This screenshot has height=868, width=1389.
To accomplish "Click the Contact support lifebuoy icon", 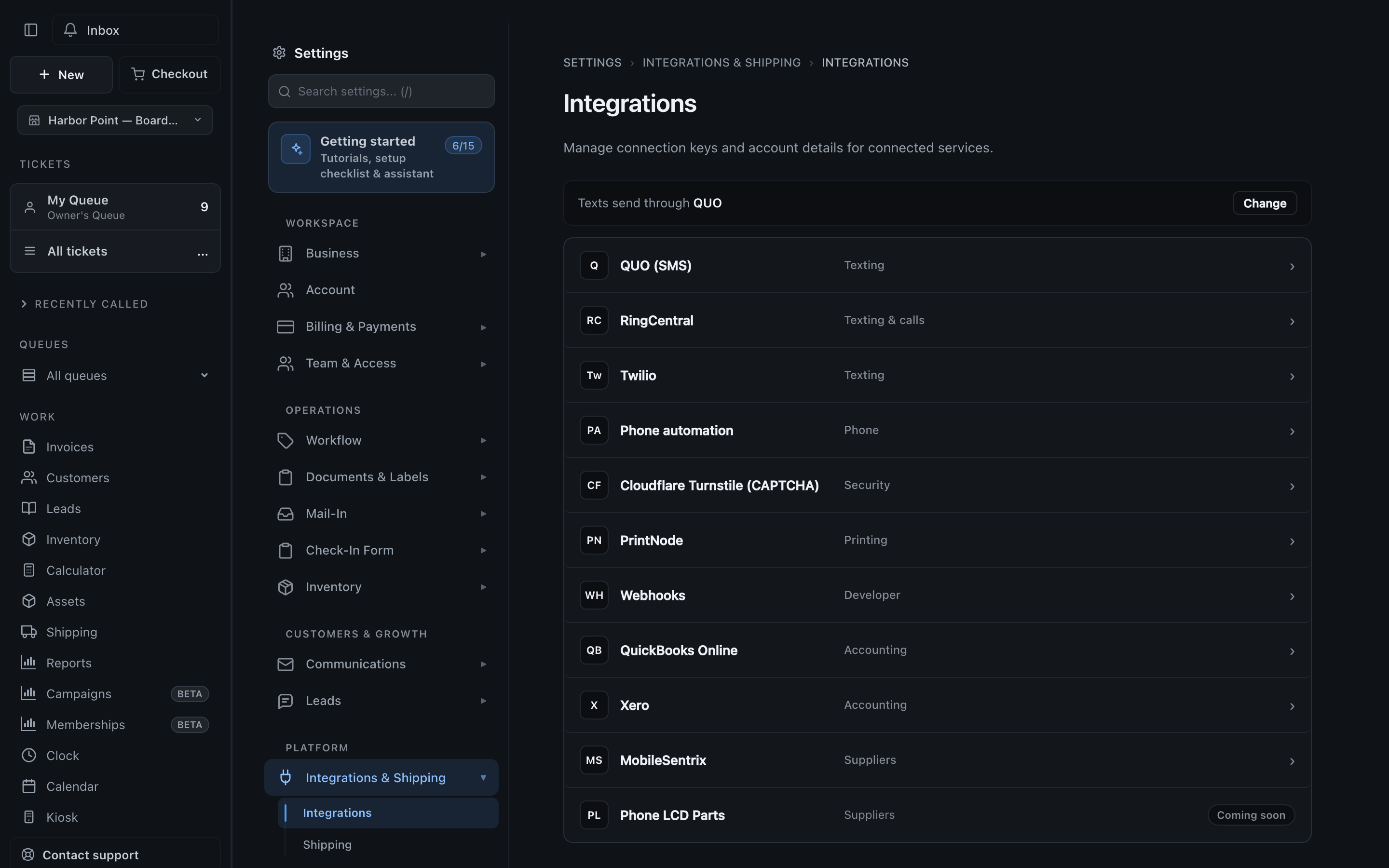I will pyautogui.click(x=28, y=855).
